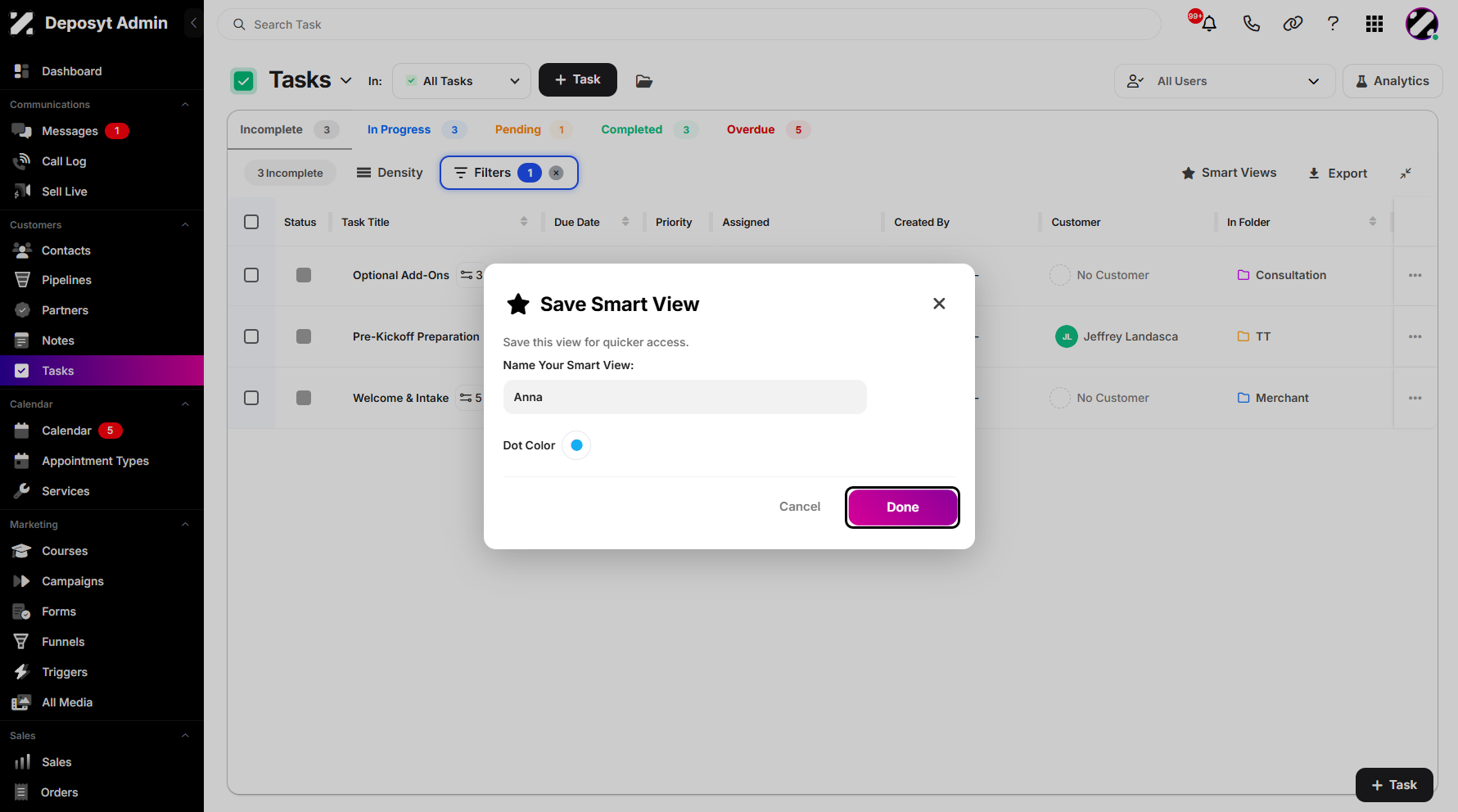Click the Search Task field
The height and width of the screenshot is (812, 1458).
pos(688,25)
